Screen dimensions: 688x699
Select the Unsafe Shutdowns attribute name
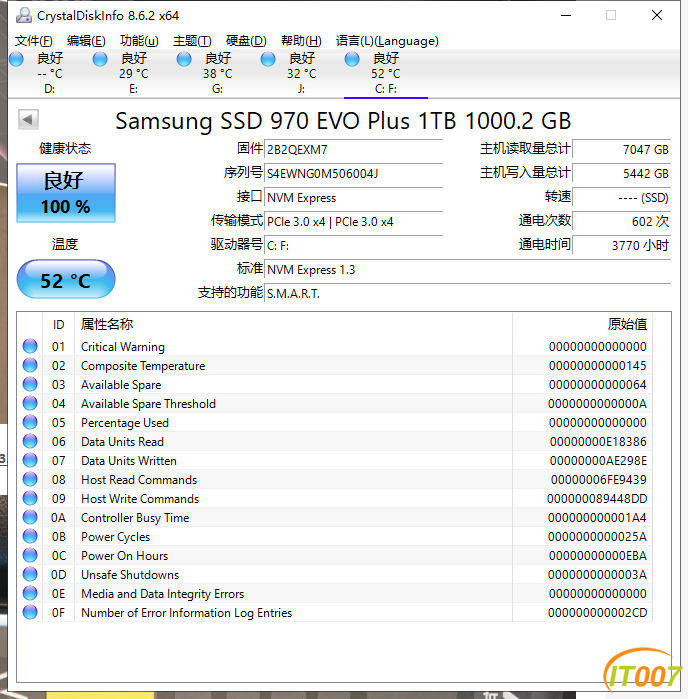[130, 575]
